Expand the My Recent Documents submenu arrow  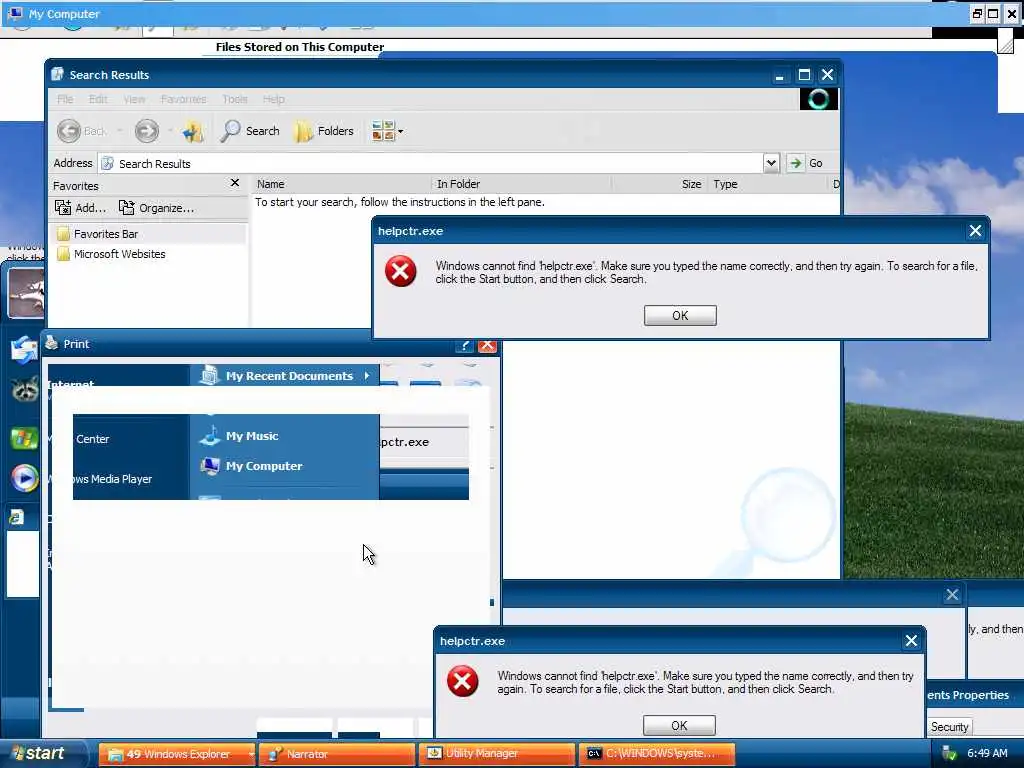coord(367,376)
